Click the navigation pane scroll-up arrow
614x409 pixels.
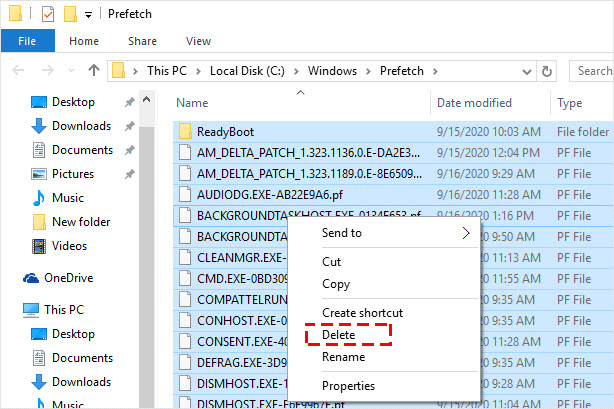coord(146,100)
